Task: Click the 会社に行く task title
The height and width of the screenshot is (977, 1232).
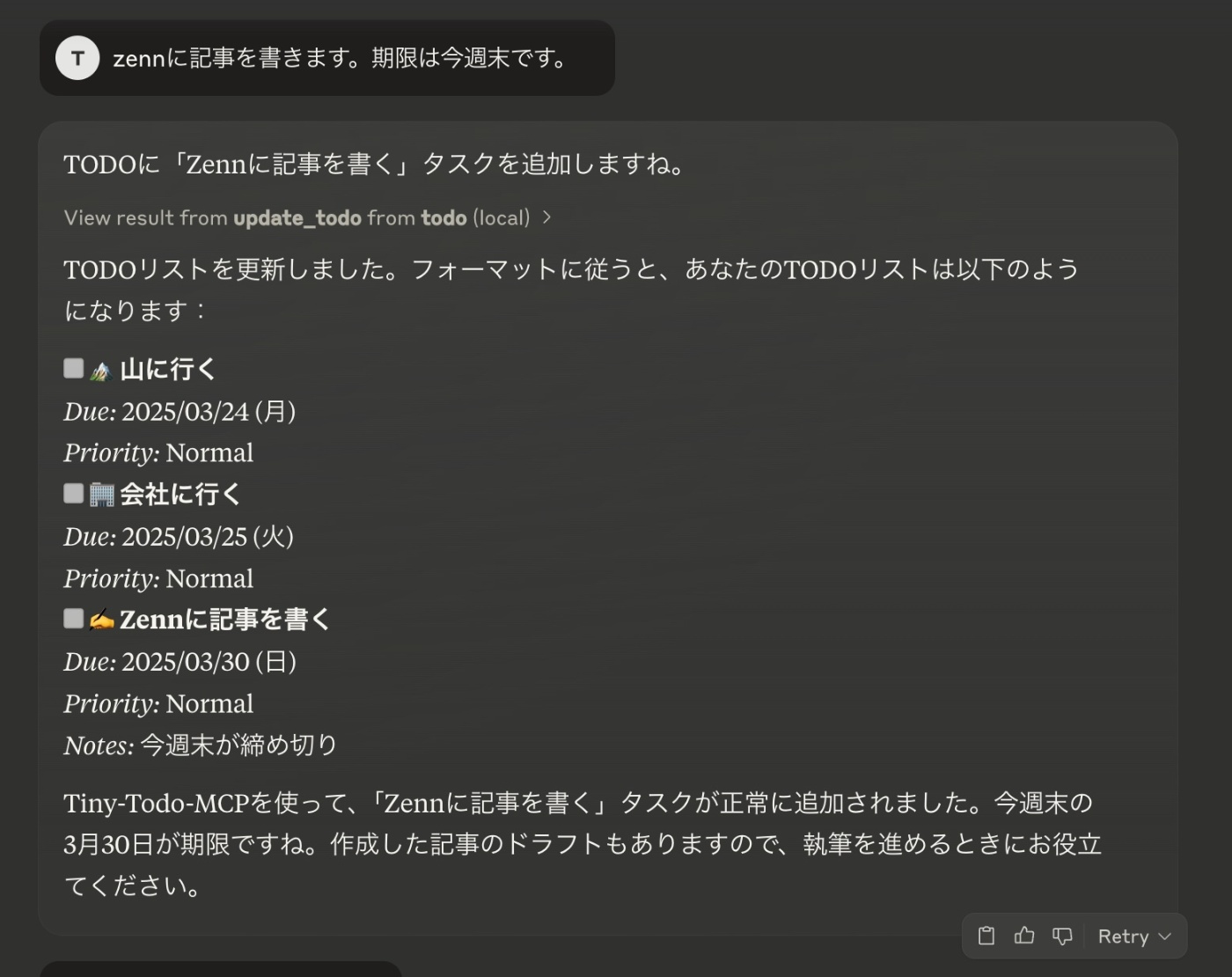Action: click(180, 495)
